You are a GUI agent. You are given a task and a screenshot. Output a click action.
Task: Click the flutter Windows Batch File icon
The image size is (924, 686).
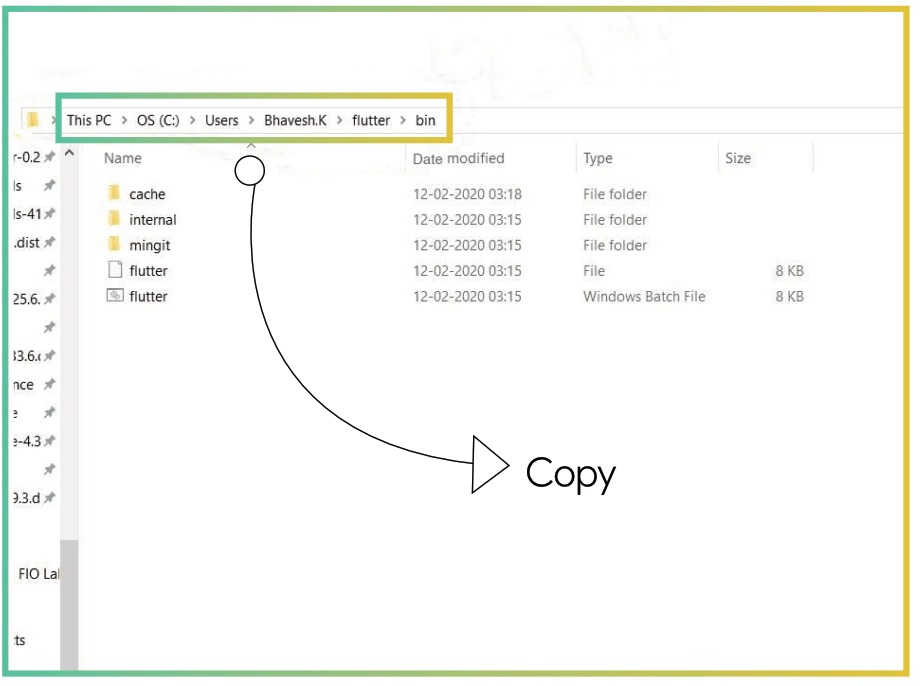click(x=114, y=296)
